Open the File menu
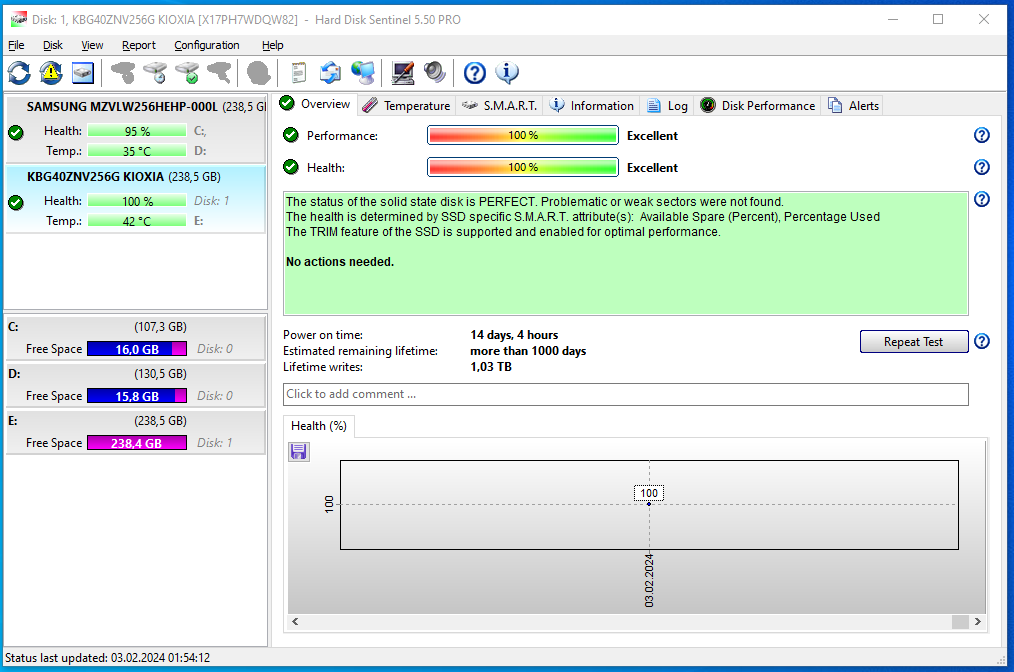 point(16,45)
